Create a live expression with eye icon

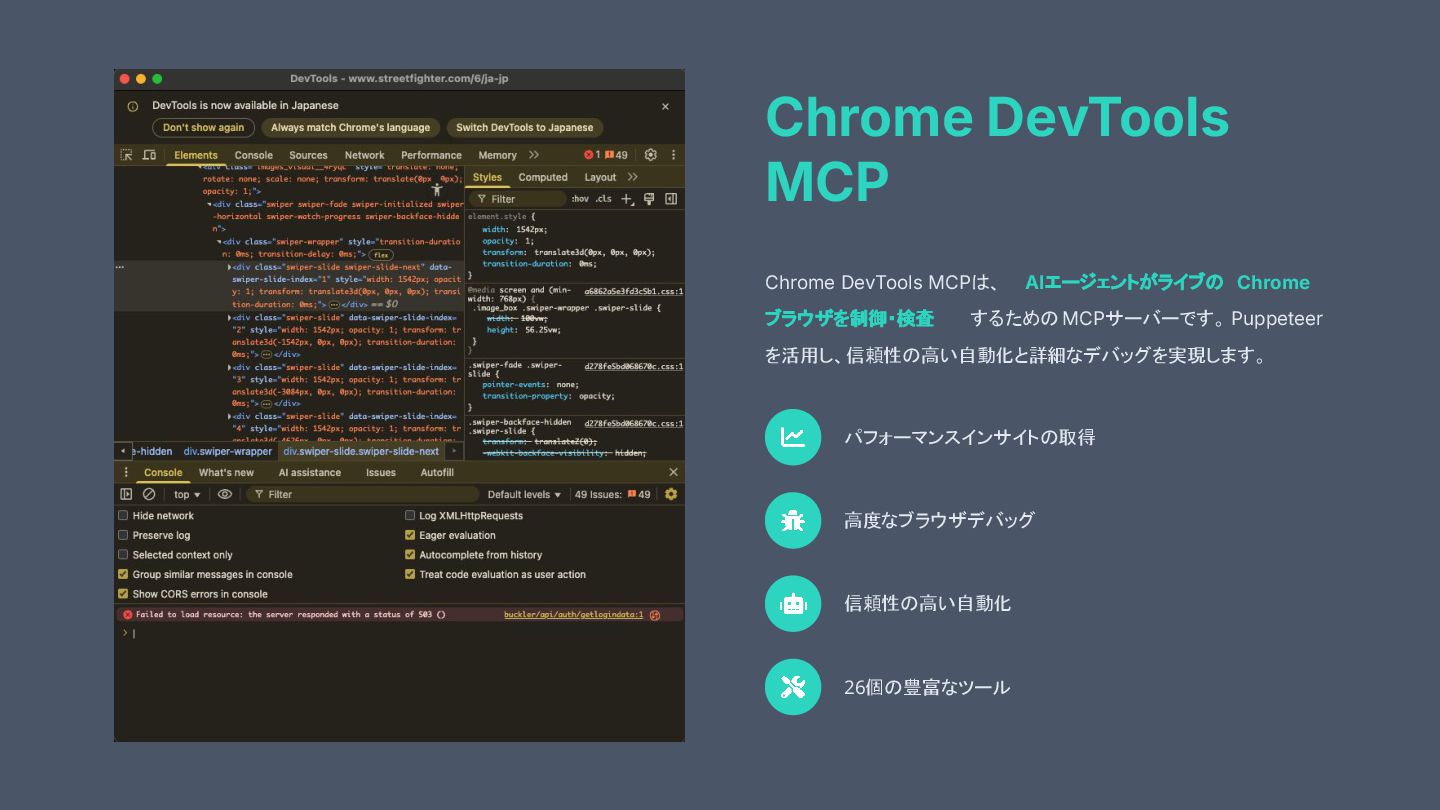pos(225,494)
